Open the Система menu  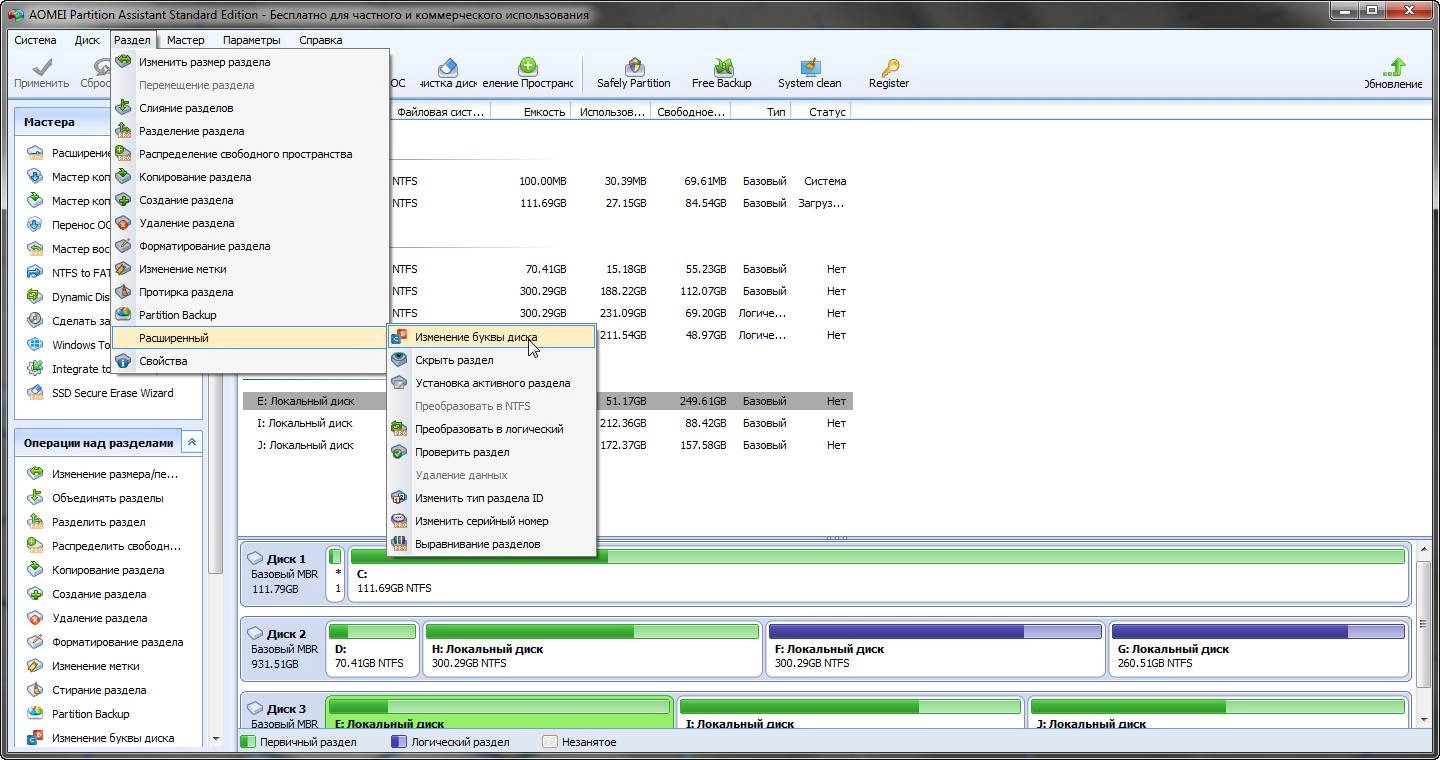[x=35, y=40]
